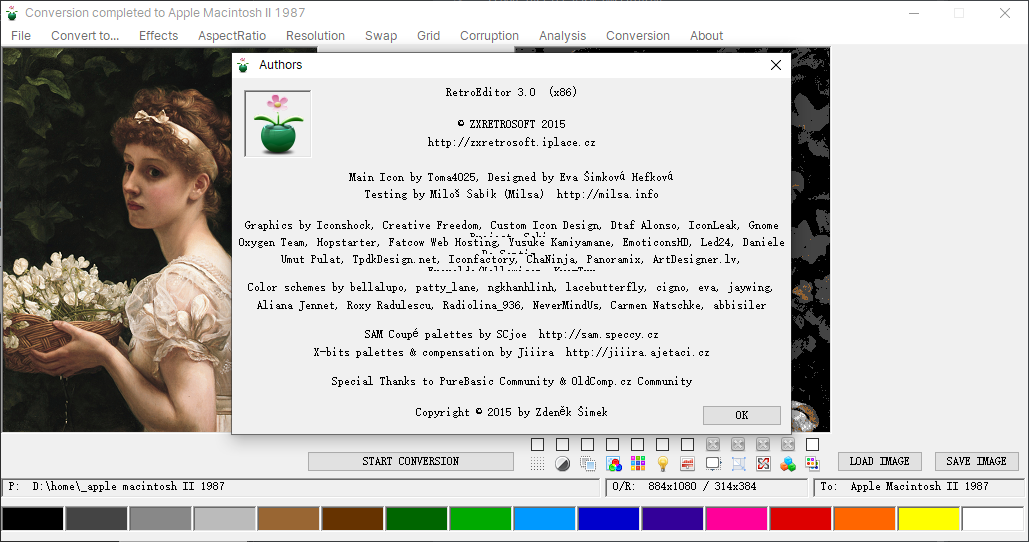
Task: Open the Resolution menu
Action: click(x=315, y=35)
